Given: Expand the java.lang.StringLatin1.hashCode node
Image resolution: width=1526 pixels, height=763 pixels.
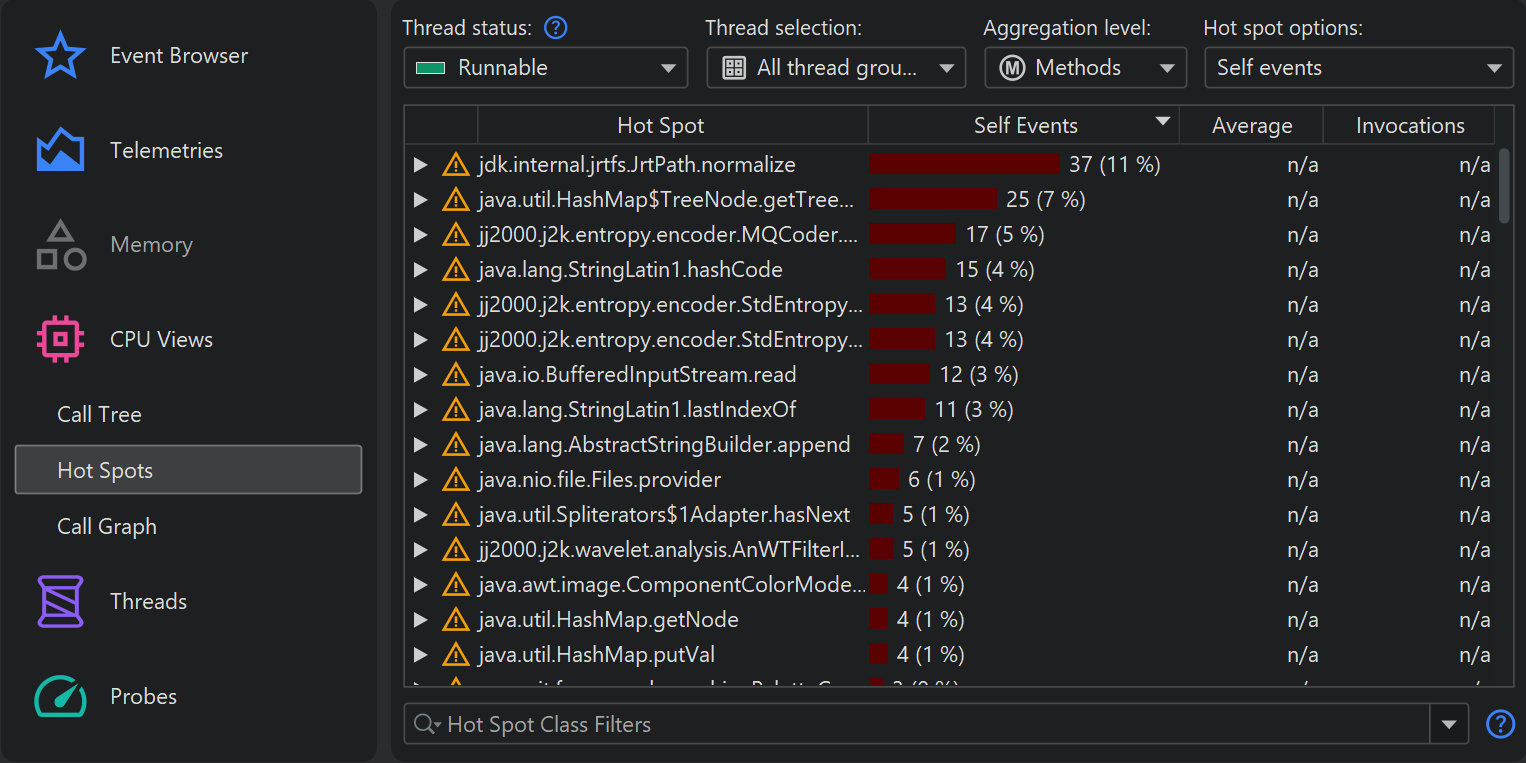Looking at the screenshot, I should pos(421,270).
